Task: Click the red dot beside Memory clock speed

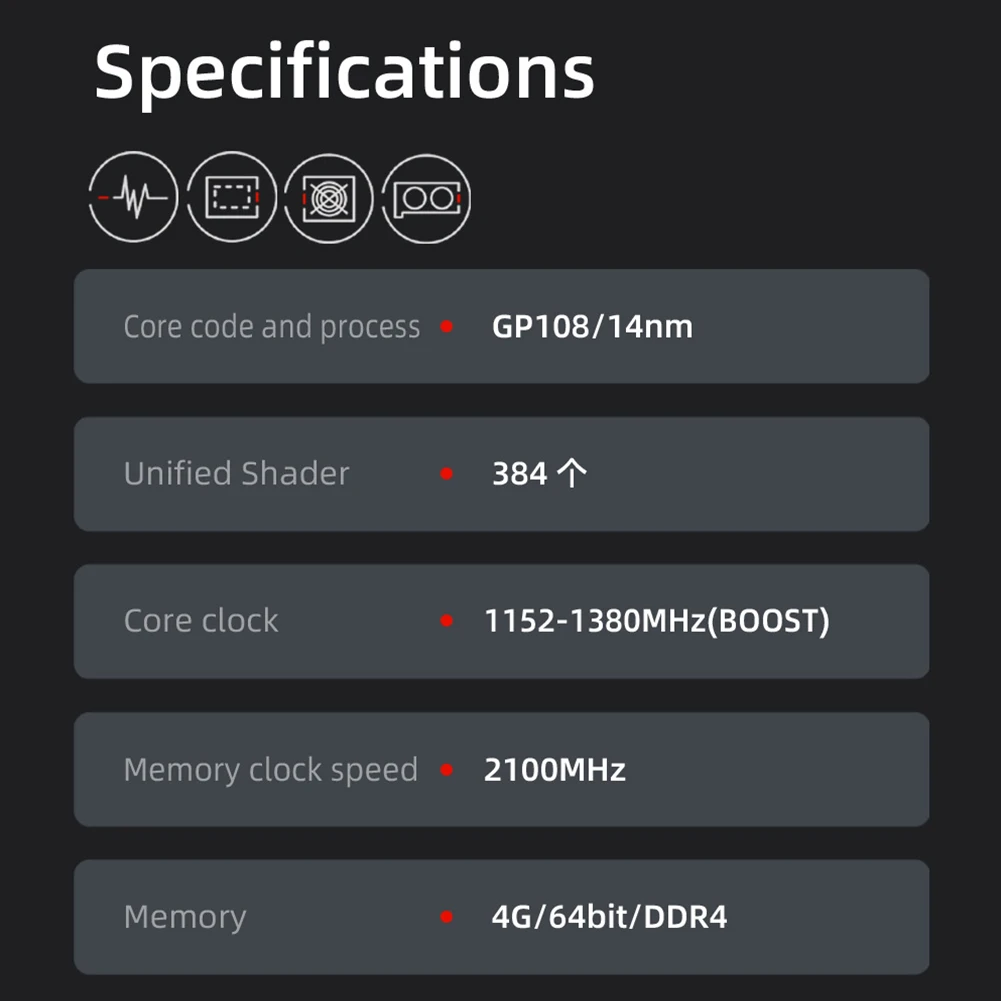Action: pos(447,770)
